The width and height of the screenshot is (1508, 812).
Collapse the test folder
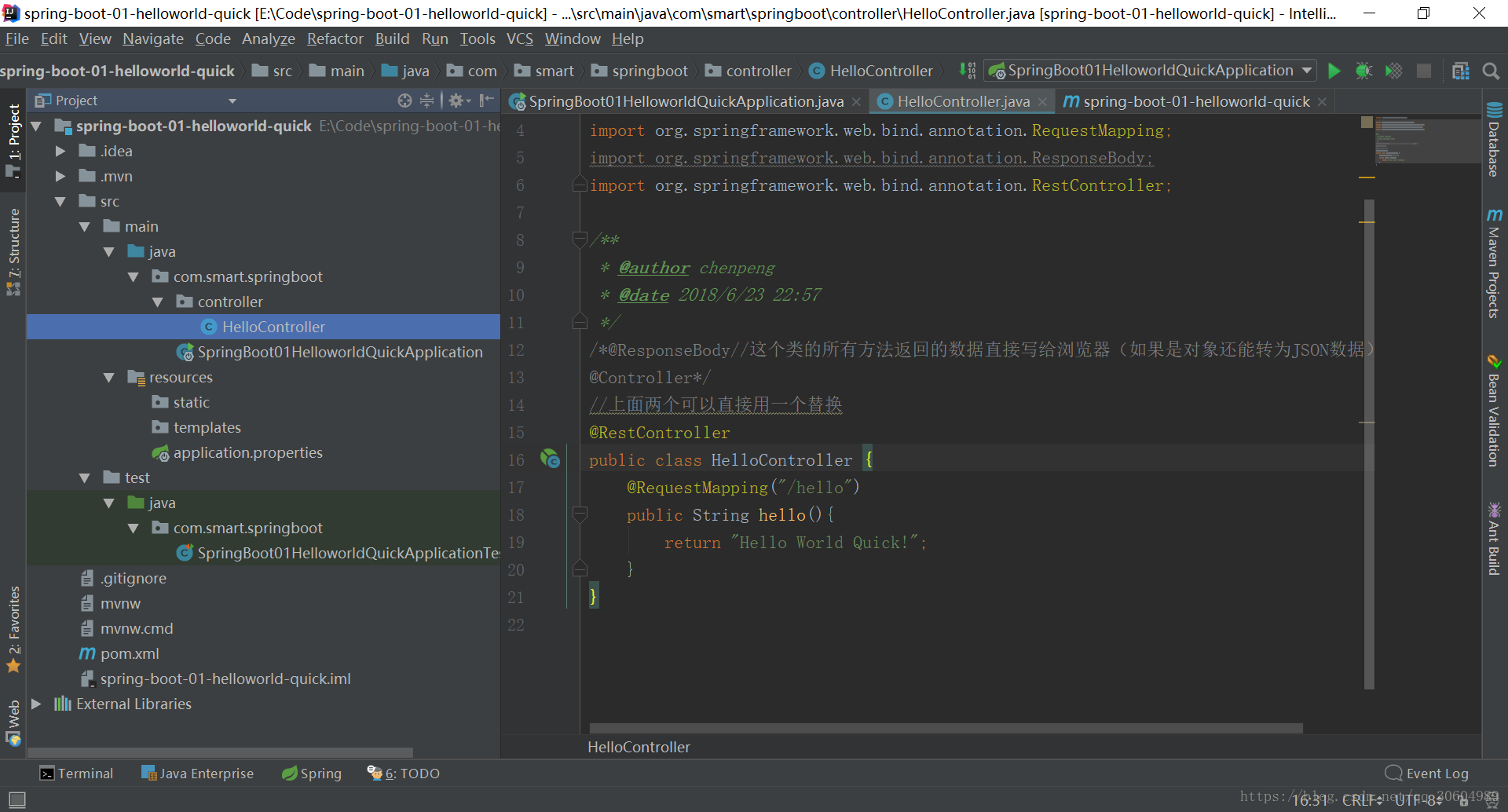(x=85, y=477)
